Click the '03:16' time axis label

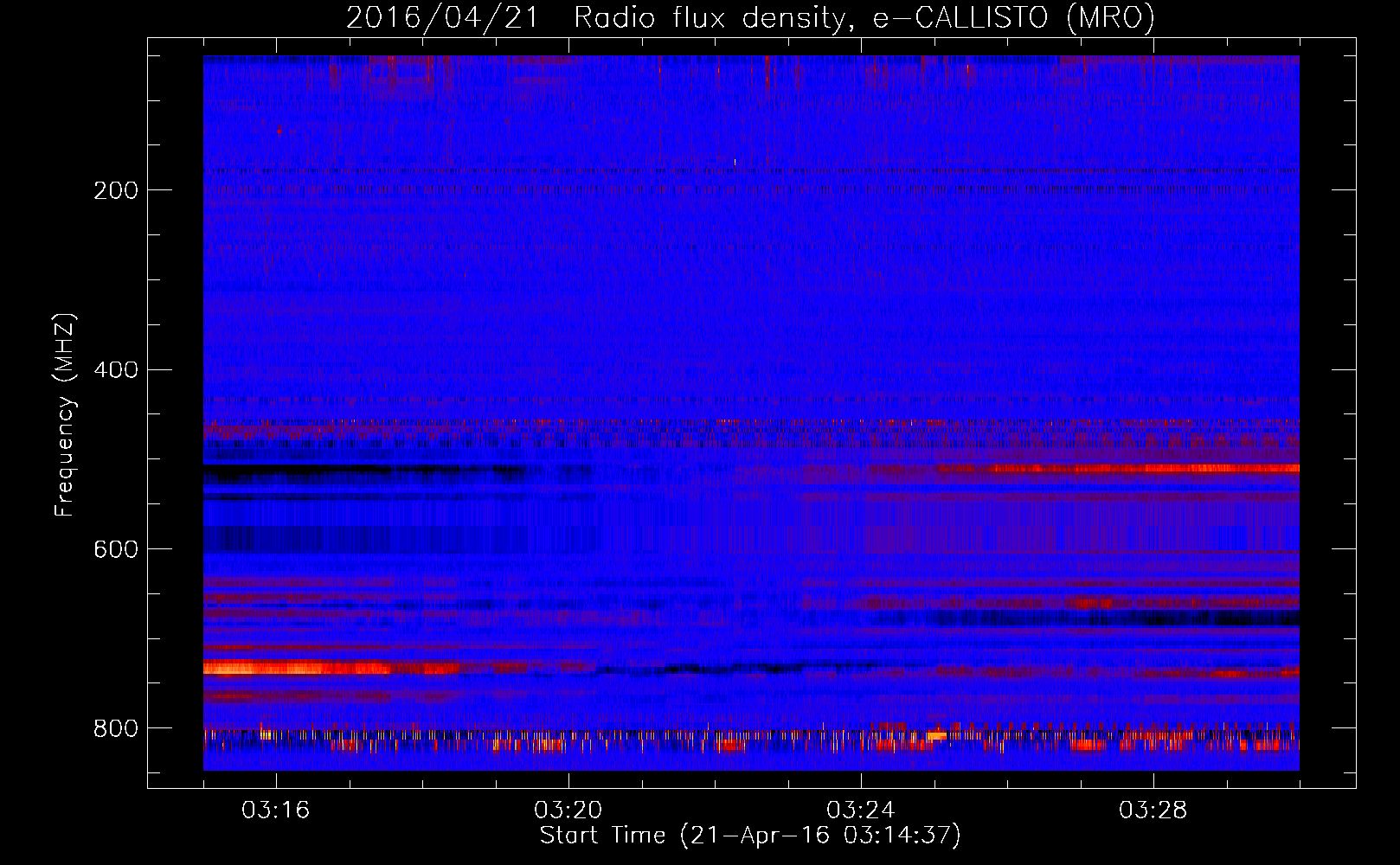coord(275,811)
